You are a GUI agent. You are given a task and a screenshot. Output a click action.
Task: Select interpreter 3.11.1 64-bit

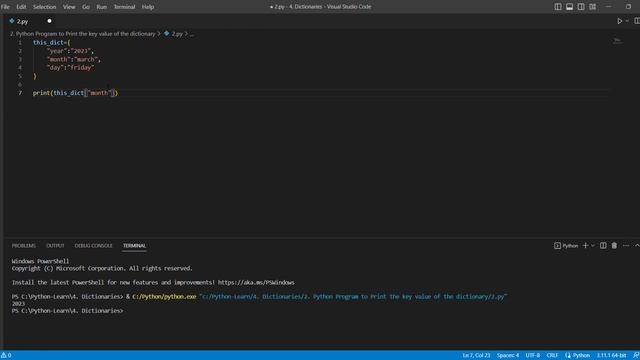[611, 356]
